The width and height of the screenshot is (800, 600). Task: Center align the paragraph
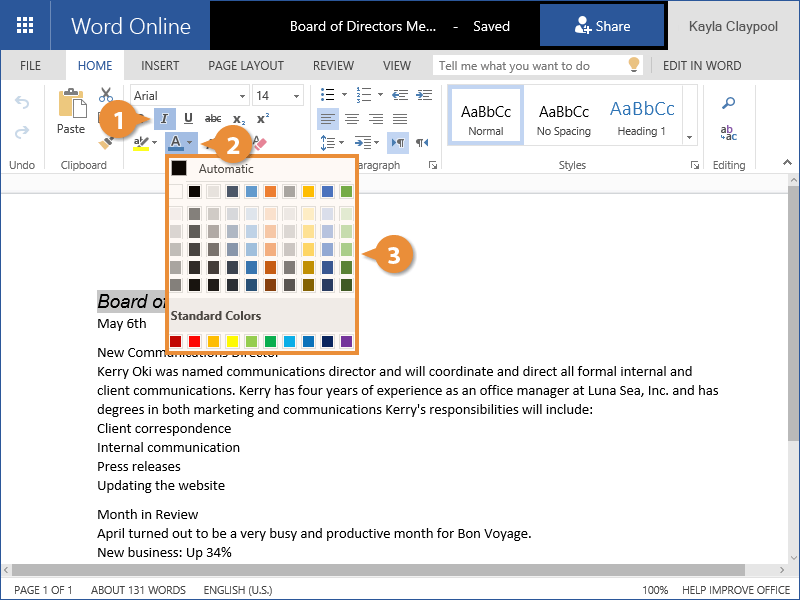(351, 119)
